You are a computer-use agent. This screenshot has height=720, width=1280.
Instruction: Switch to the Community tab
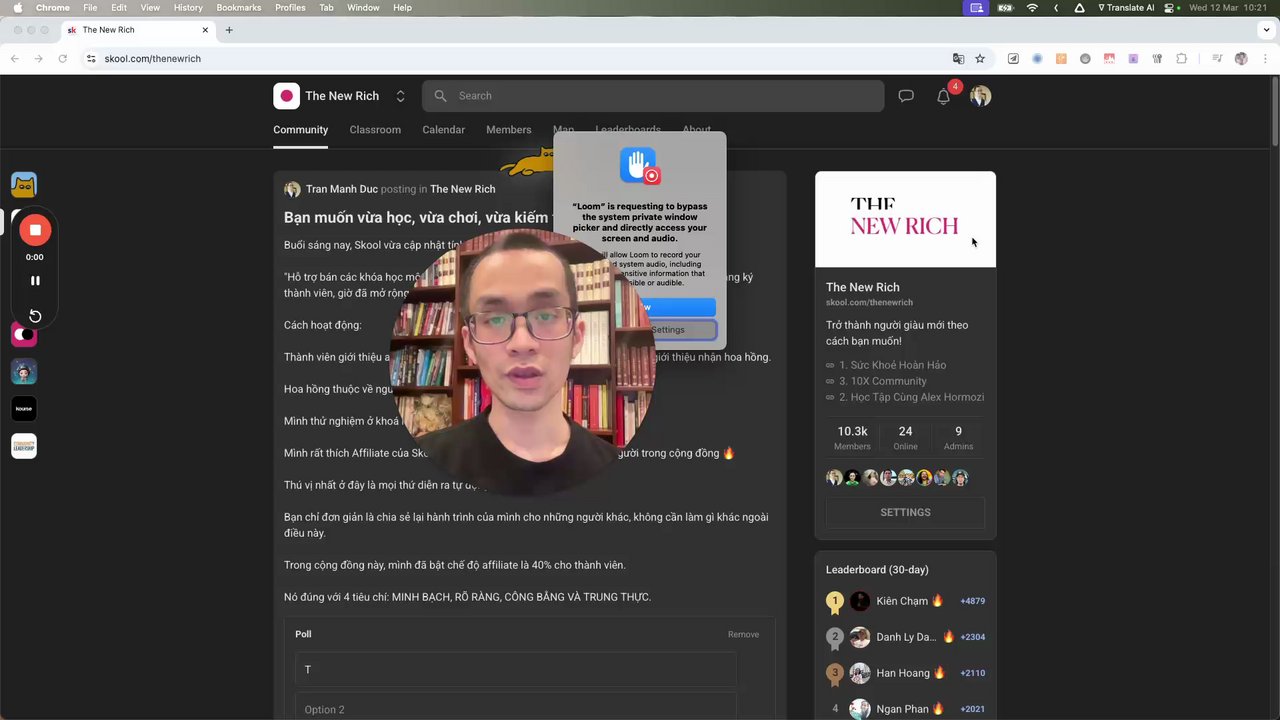300,130
